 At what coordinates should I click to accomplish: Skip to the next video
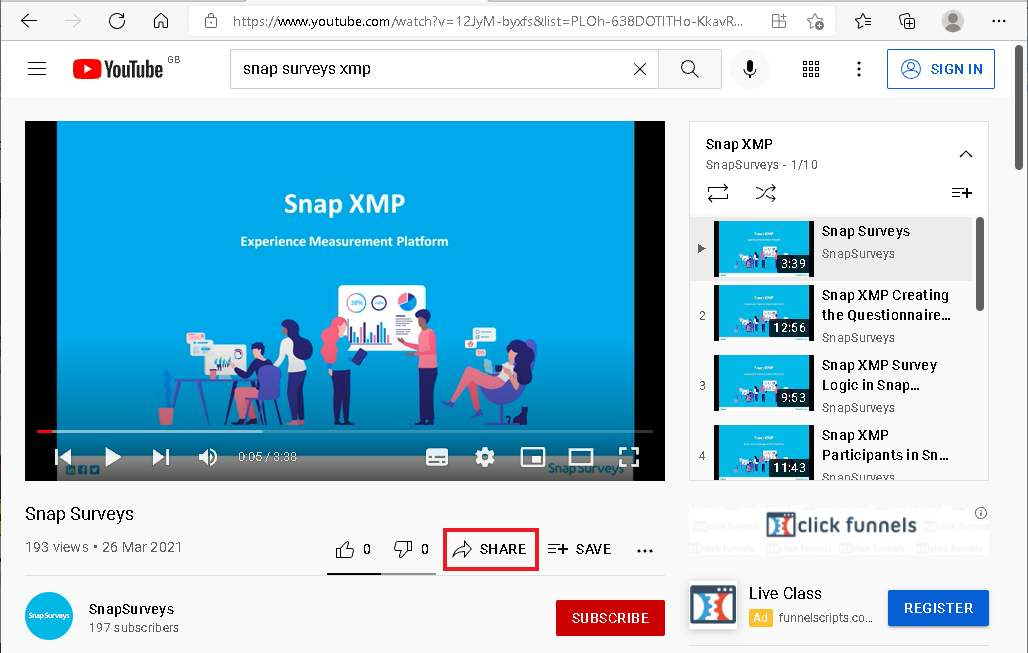click(x=161, y=456)
